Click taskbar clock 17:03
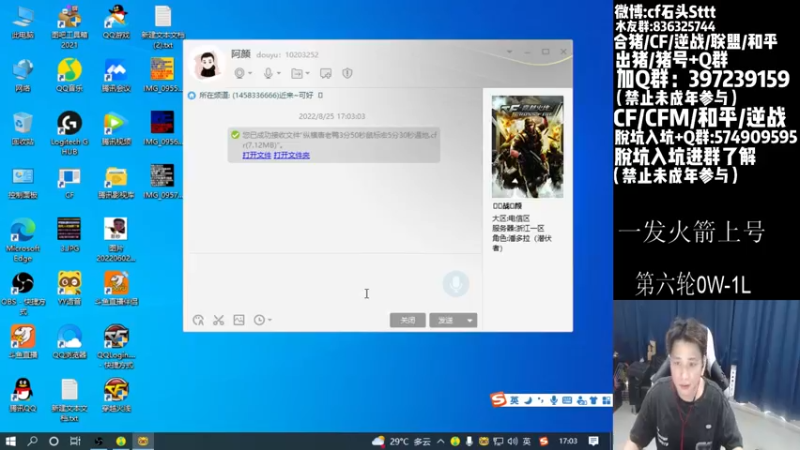The width and height of the screenshot is (800, 450). 568,441
